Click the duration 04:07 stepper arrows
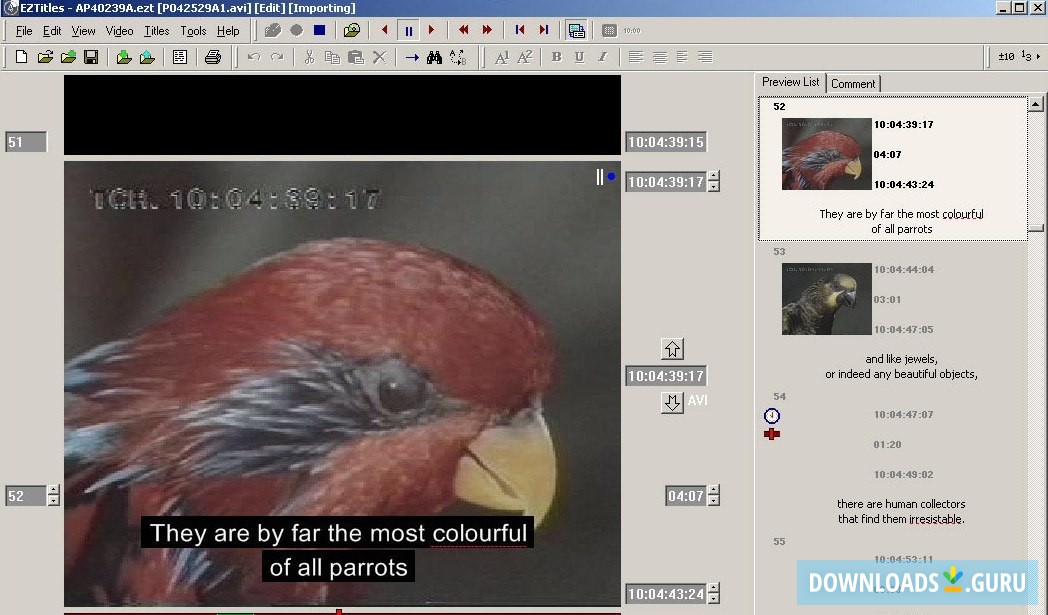 tap(713, 495)
